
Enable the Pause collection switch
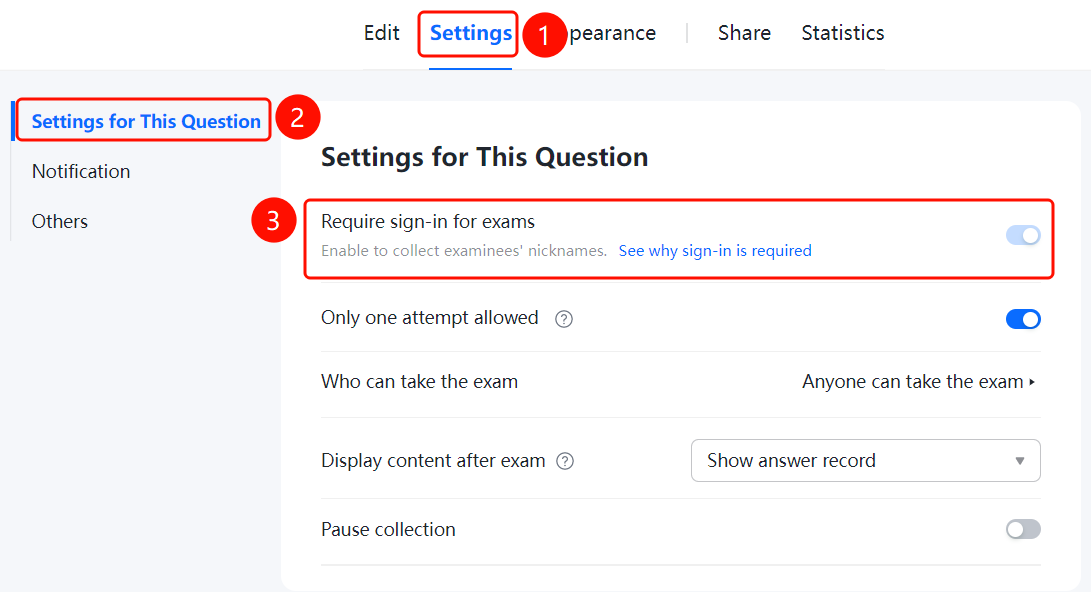1023,529
